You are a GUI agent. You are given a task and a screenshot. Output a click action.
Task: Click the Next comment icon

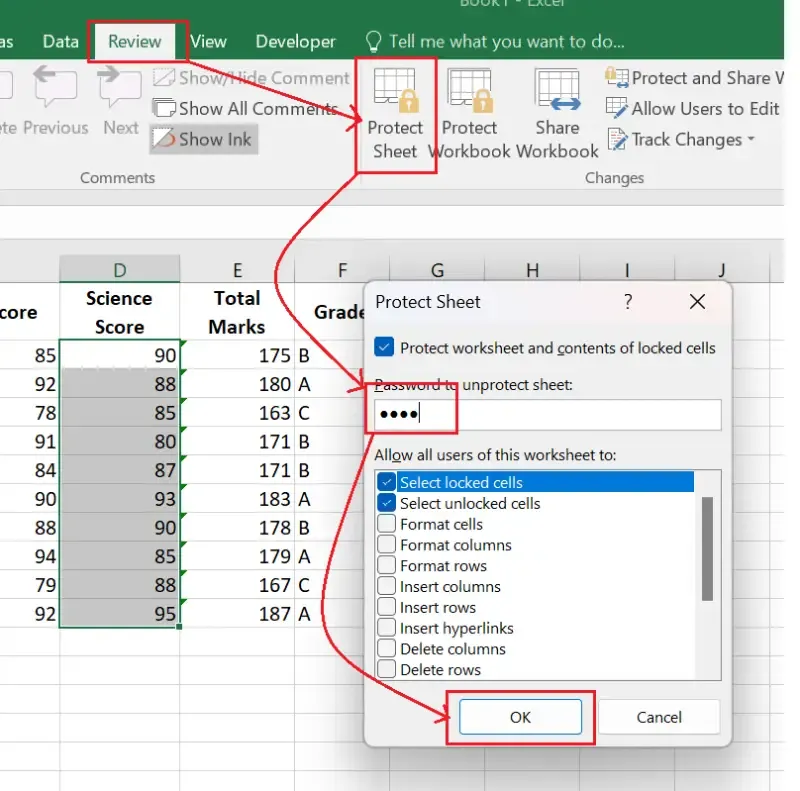click(x=121, y=88)
